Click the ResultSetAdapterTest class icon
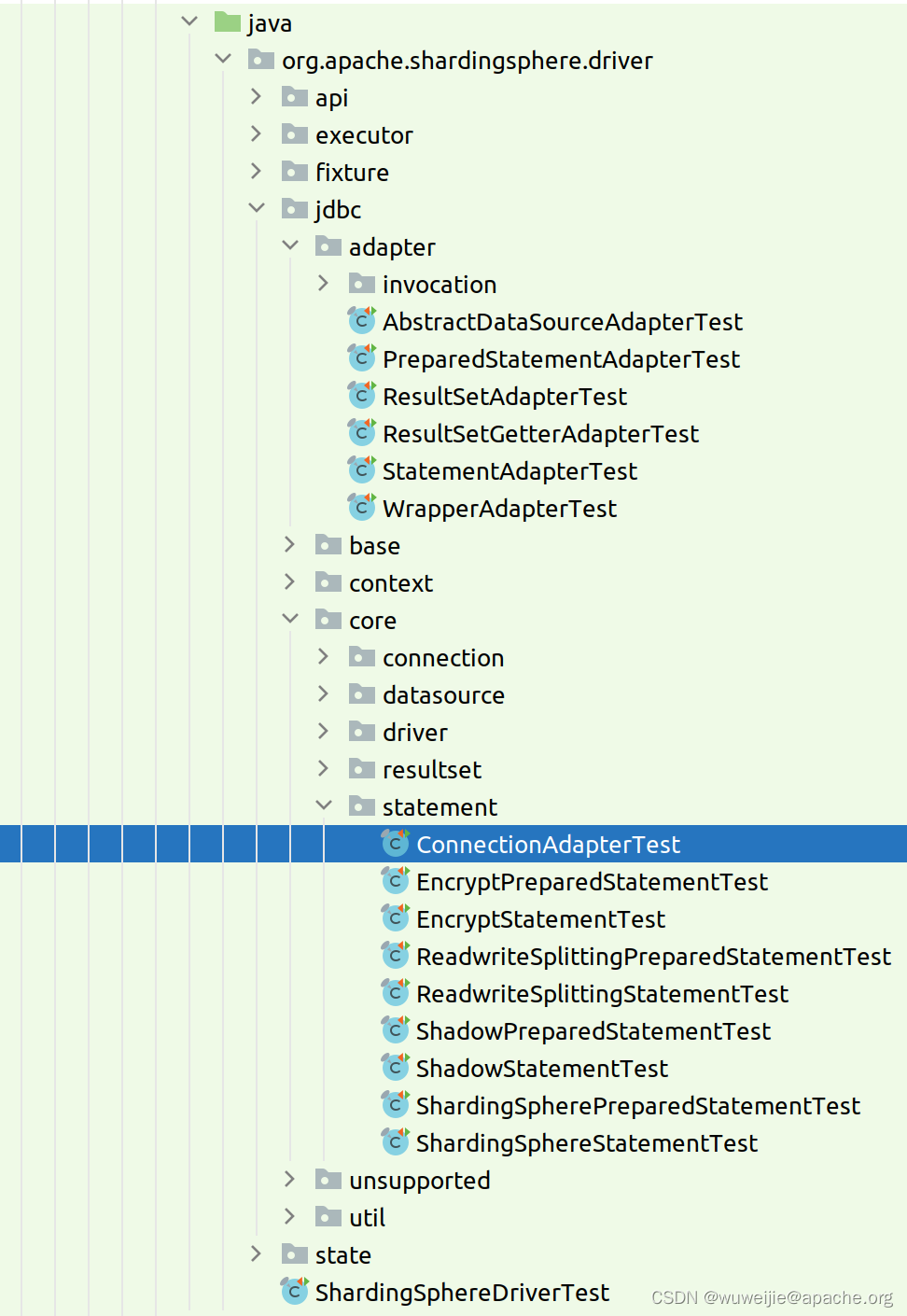907x1316 pixels. tap(361, 396)
